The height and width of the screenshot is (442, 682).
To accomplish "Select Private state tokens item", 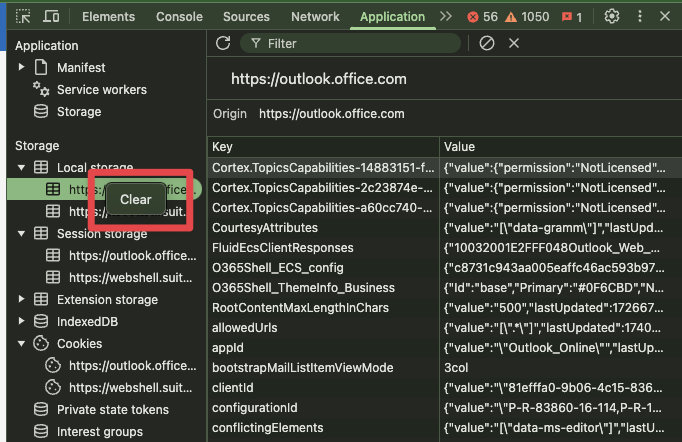I will pyautogui.click(x=112, y=409).
